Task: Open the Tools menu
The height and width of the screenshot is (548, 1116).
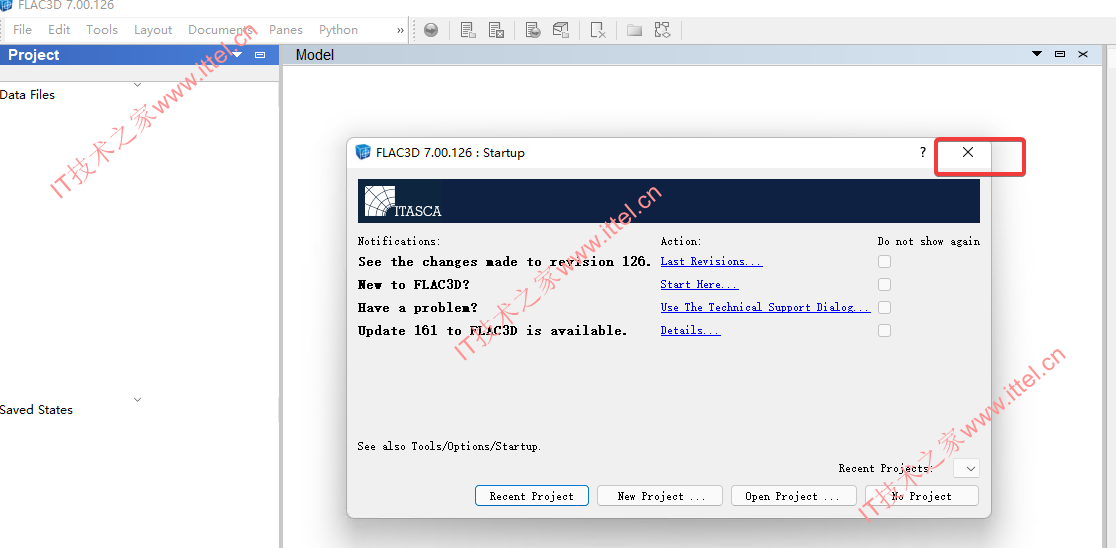Action: pos(102,30)
